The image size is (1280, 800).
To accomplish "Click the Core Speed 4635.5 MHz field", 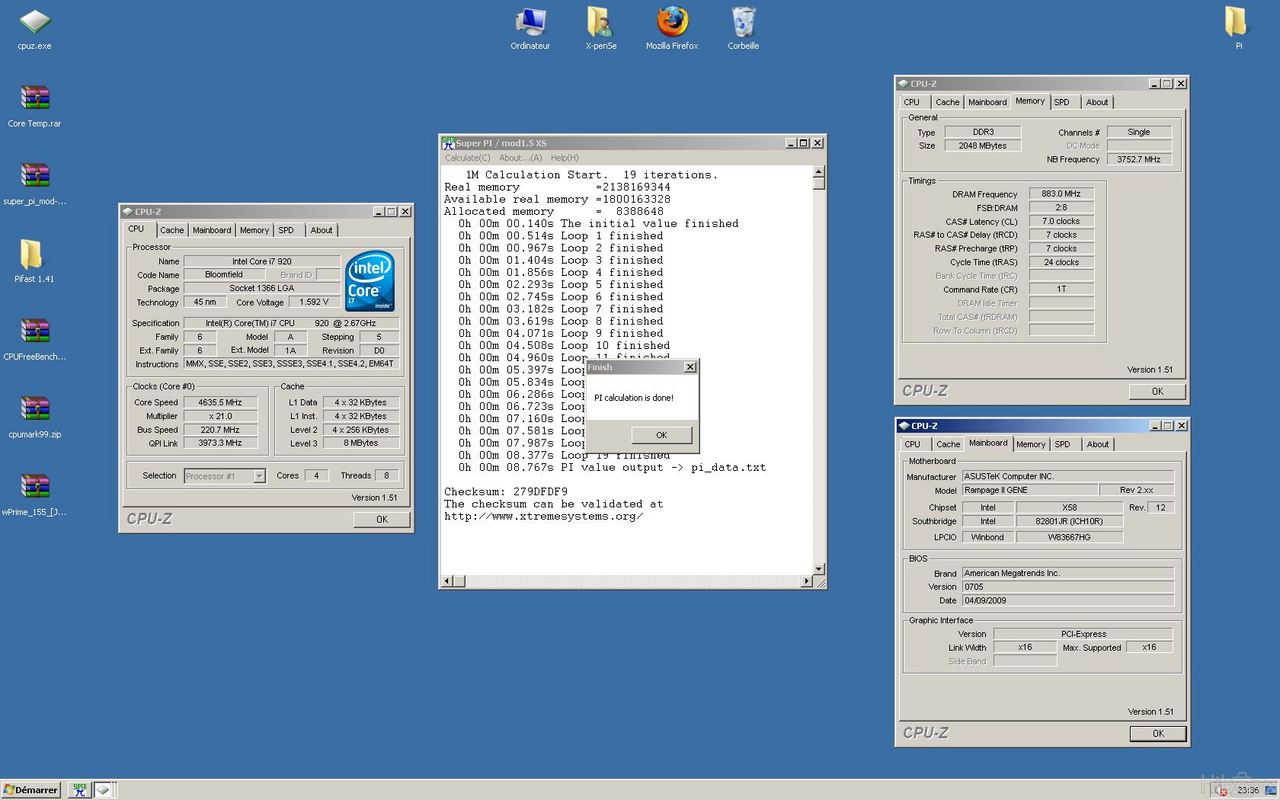I will 221,402.
